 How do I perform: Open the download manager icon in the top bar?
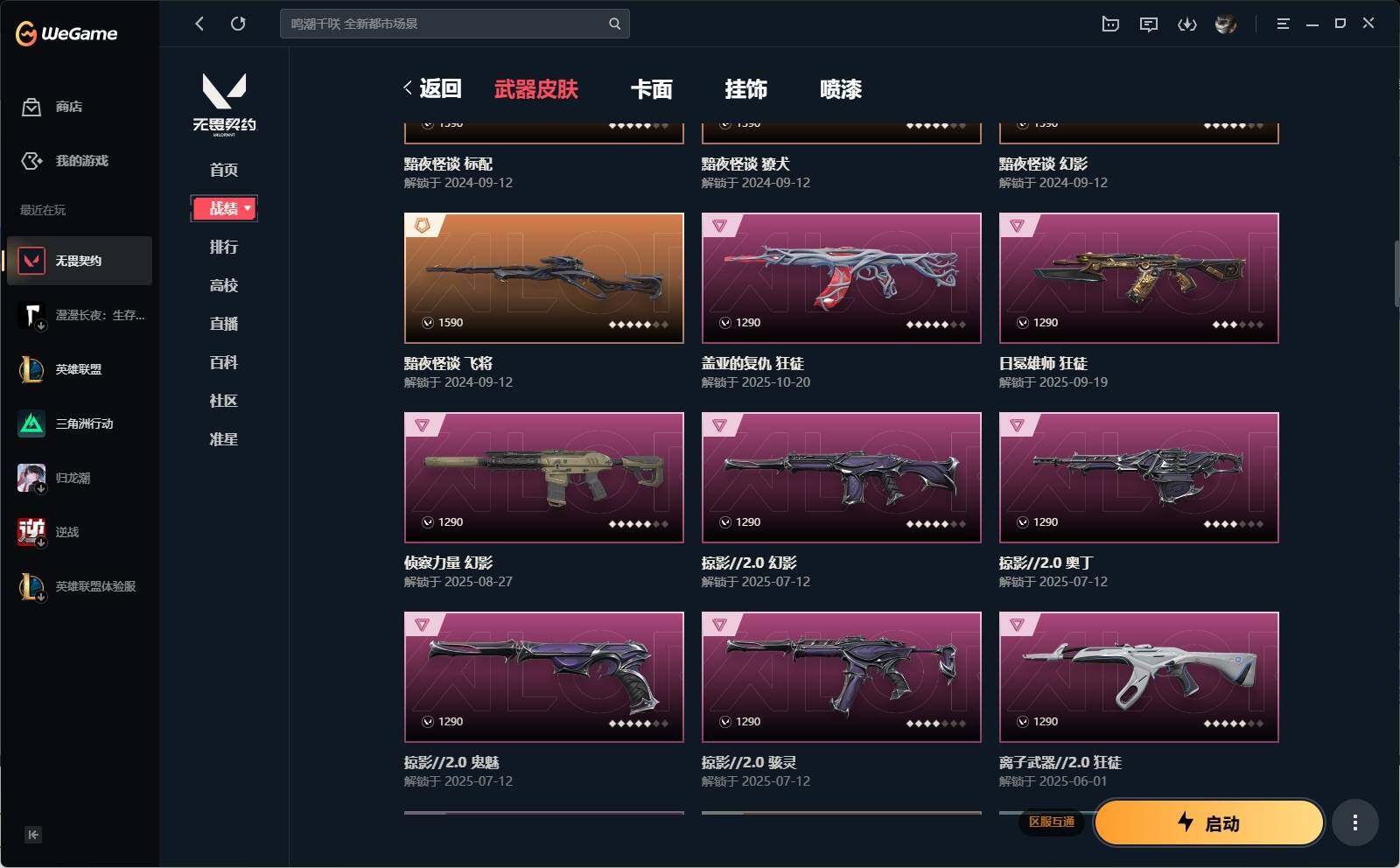click(x=1186, y=24)
